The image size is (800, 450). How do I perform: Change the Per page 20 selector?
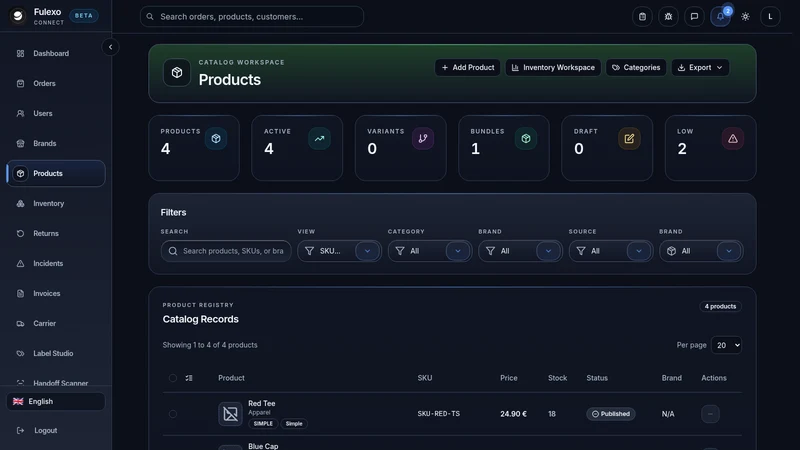click(726, 345)
